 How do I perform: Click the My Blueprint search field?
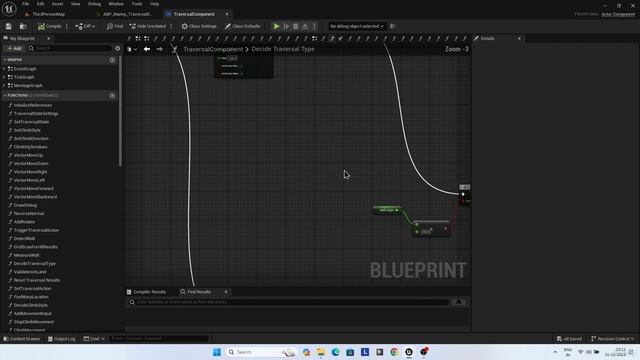(x=70, y=48)
